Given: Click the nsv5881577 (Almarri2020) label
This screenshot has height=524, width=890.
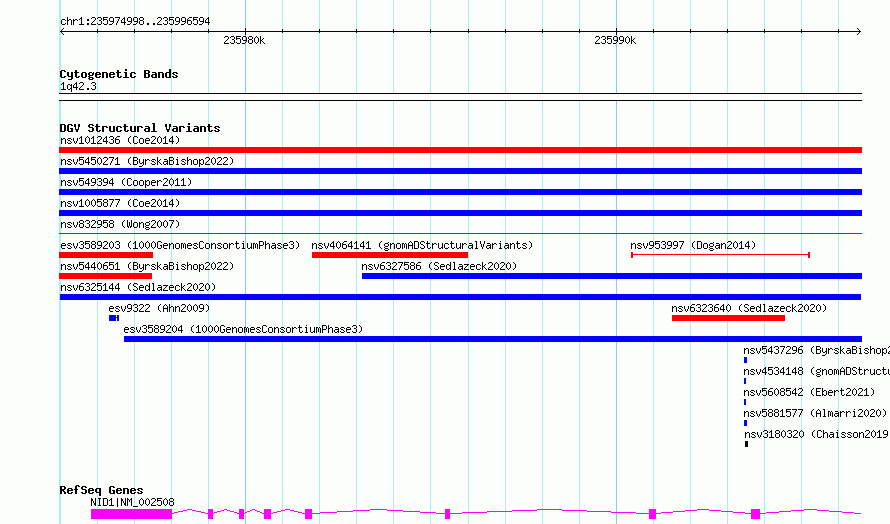Looking at the screenshot, I should point(815,413).
